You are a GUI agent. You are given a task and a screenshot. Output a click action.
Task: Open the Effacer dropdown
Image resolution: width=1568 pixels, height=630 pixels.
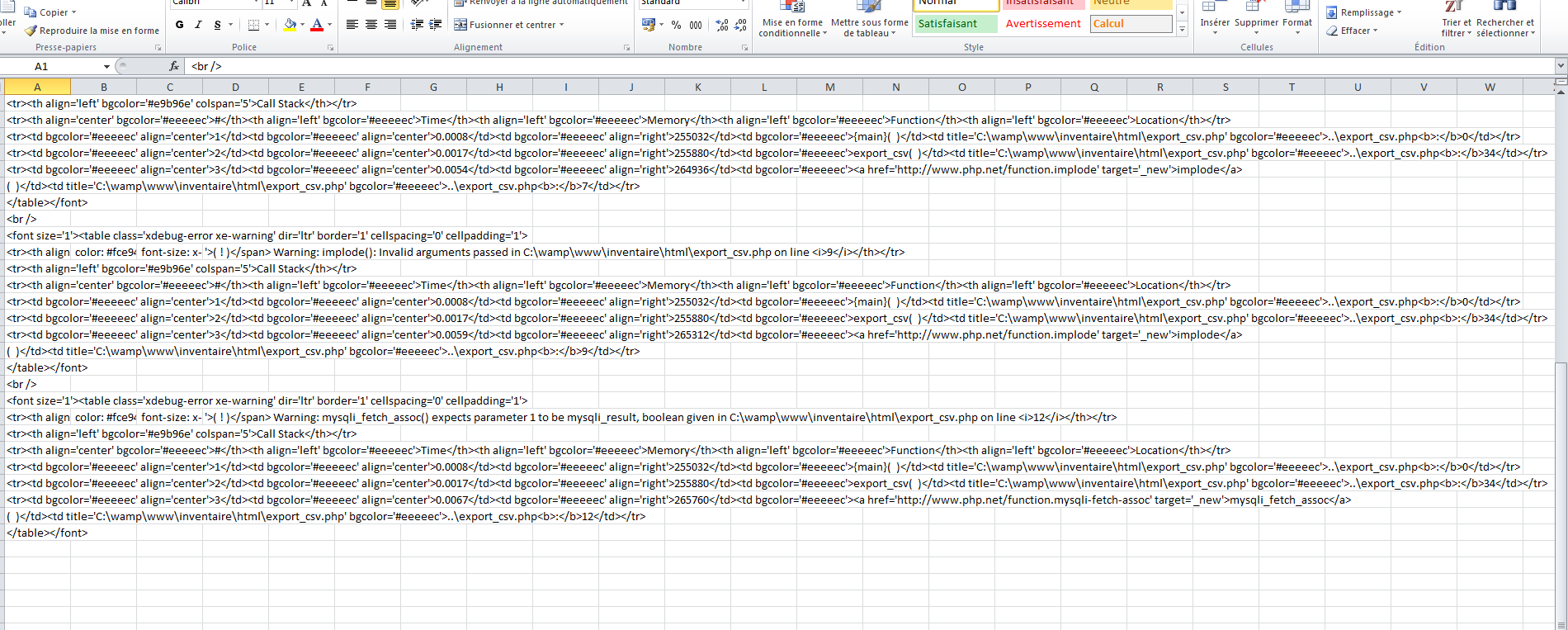tap(1353, 31)
